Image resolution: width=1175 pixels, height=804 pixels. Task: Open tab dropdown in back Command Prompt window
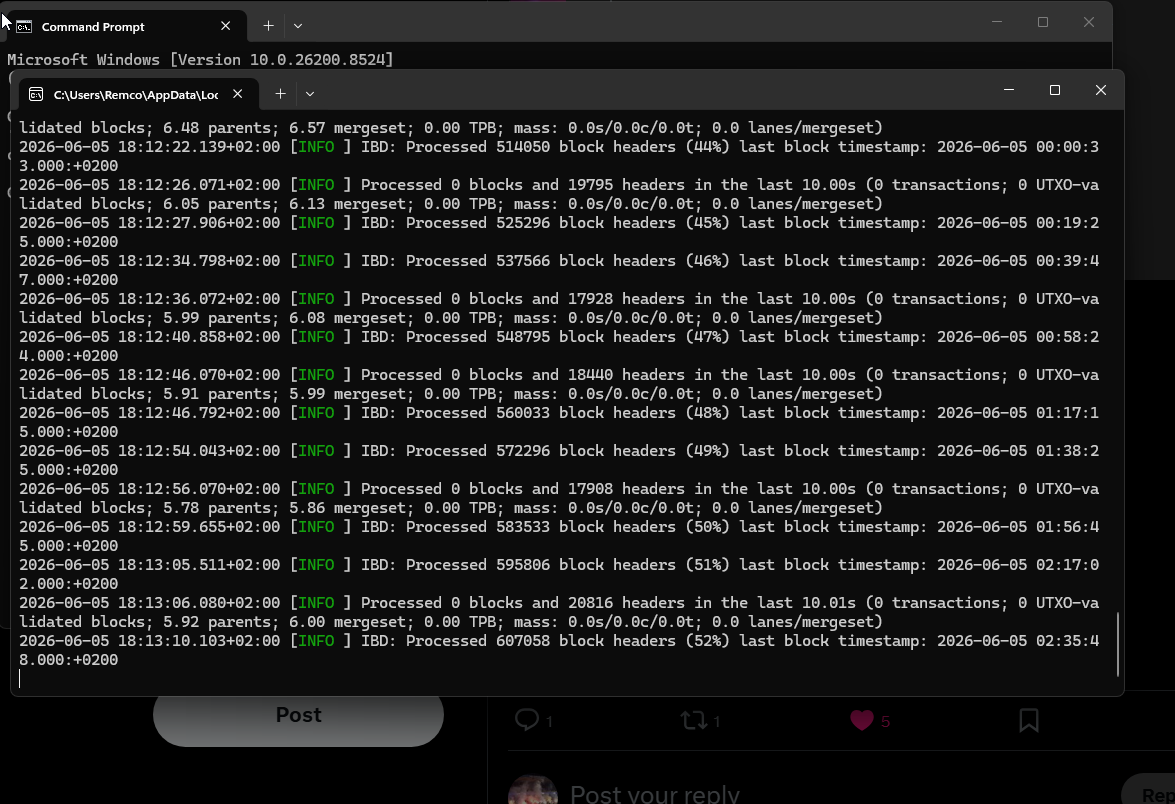297,25
